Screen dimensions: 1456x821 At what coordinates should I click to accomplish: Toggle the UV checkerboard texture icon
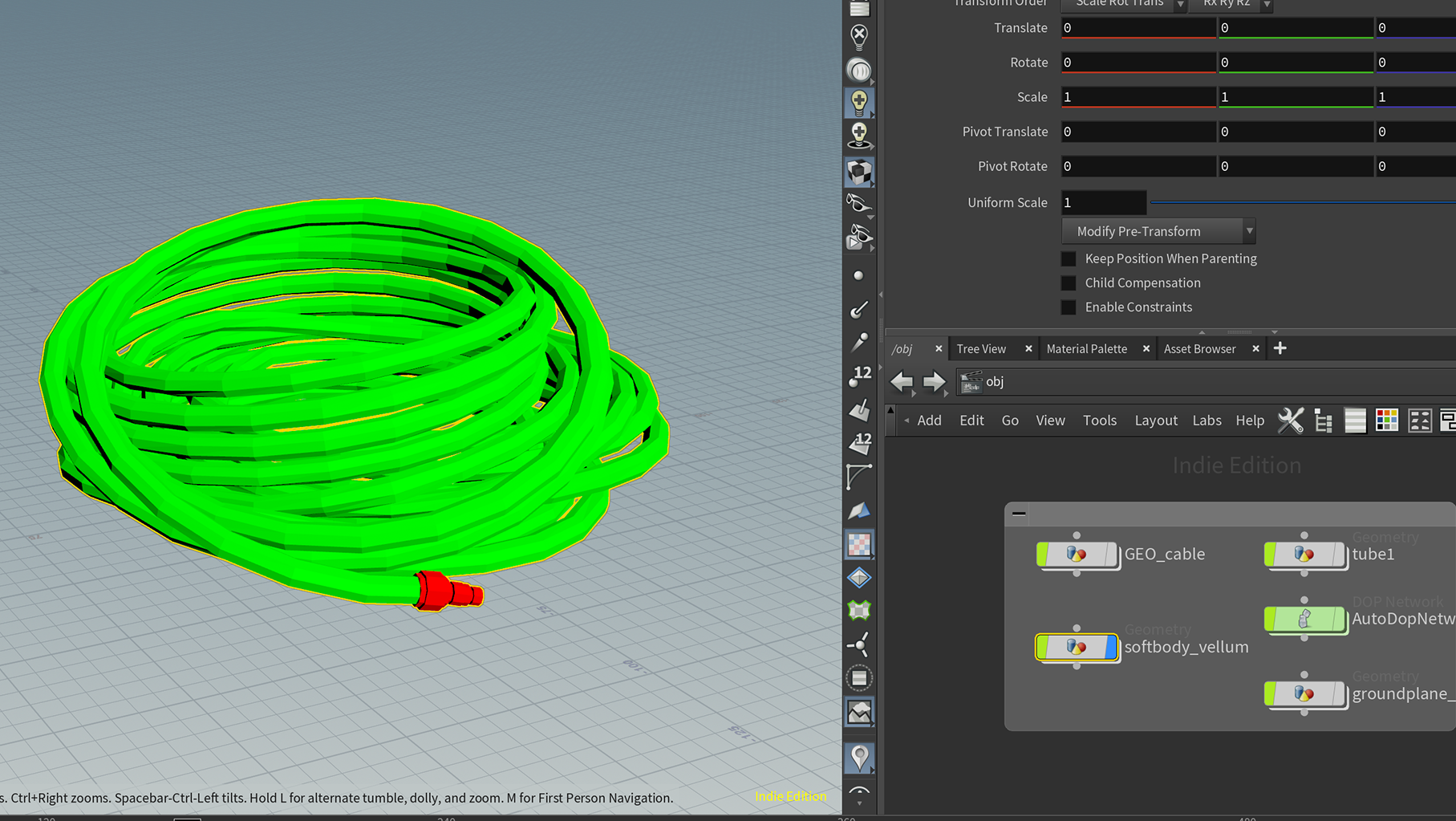point(859,544)
